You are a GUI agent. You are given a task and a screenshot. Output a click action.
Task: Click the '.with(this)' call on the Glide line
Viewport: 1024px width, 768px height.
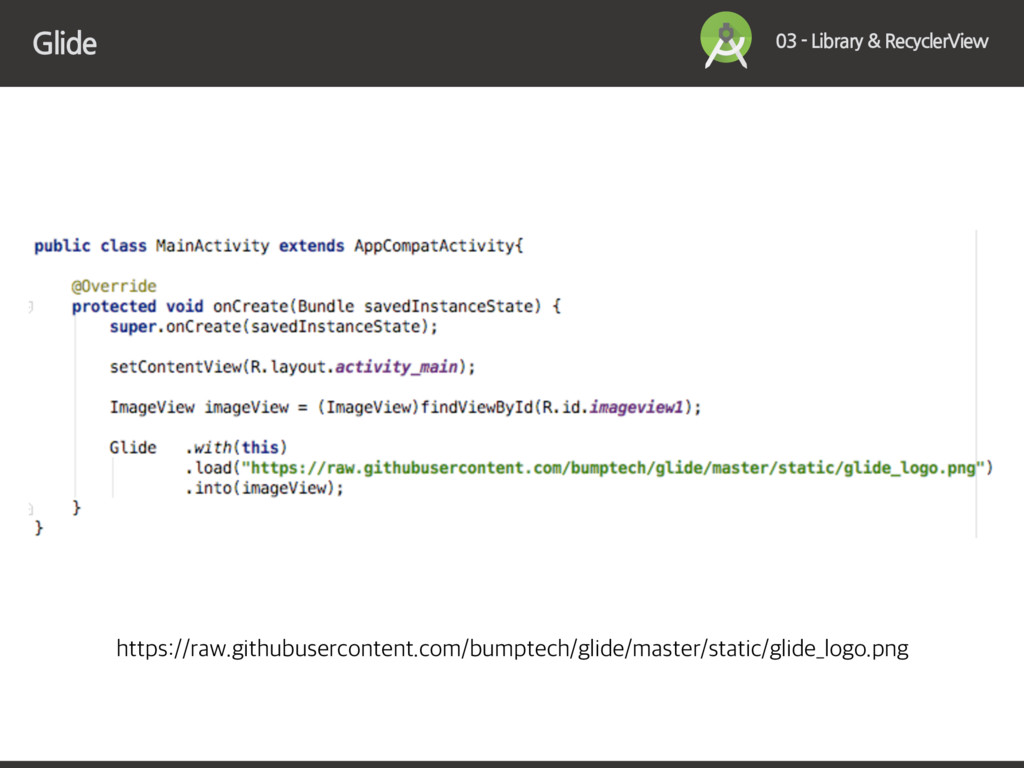[x=236, y=448]
